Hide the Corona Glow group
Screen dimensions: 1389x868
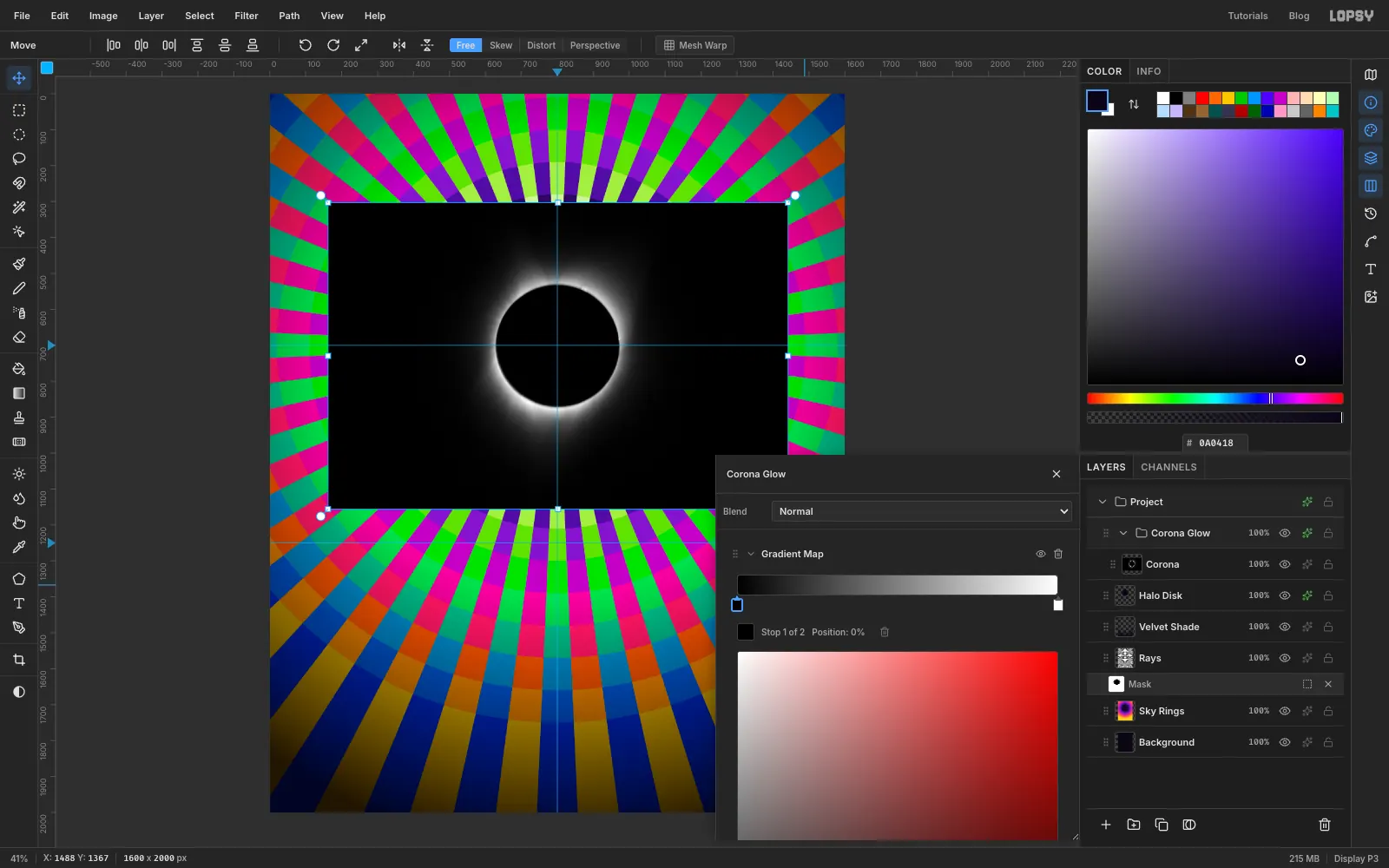click(x=1285, y=533)
